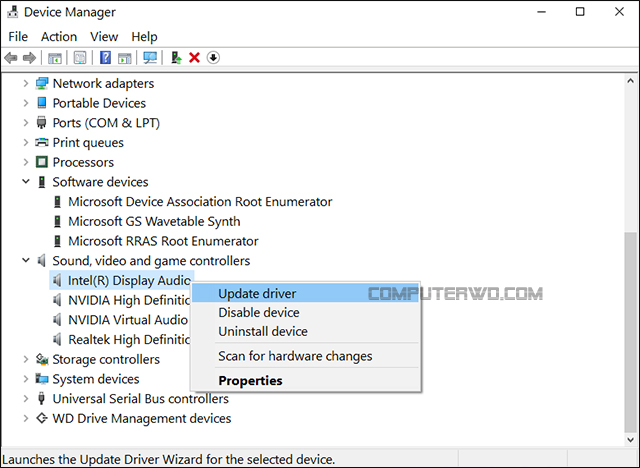Expand the System devices node

tap(26, 379)
